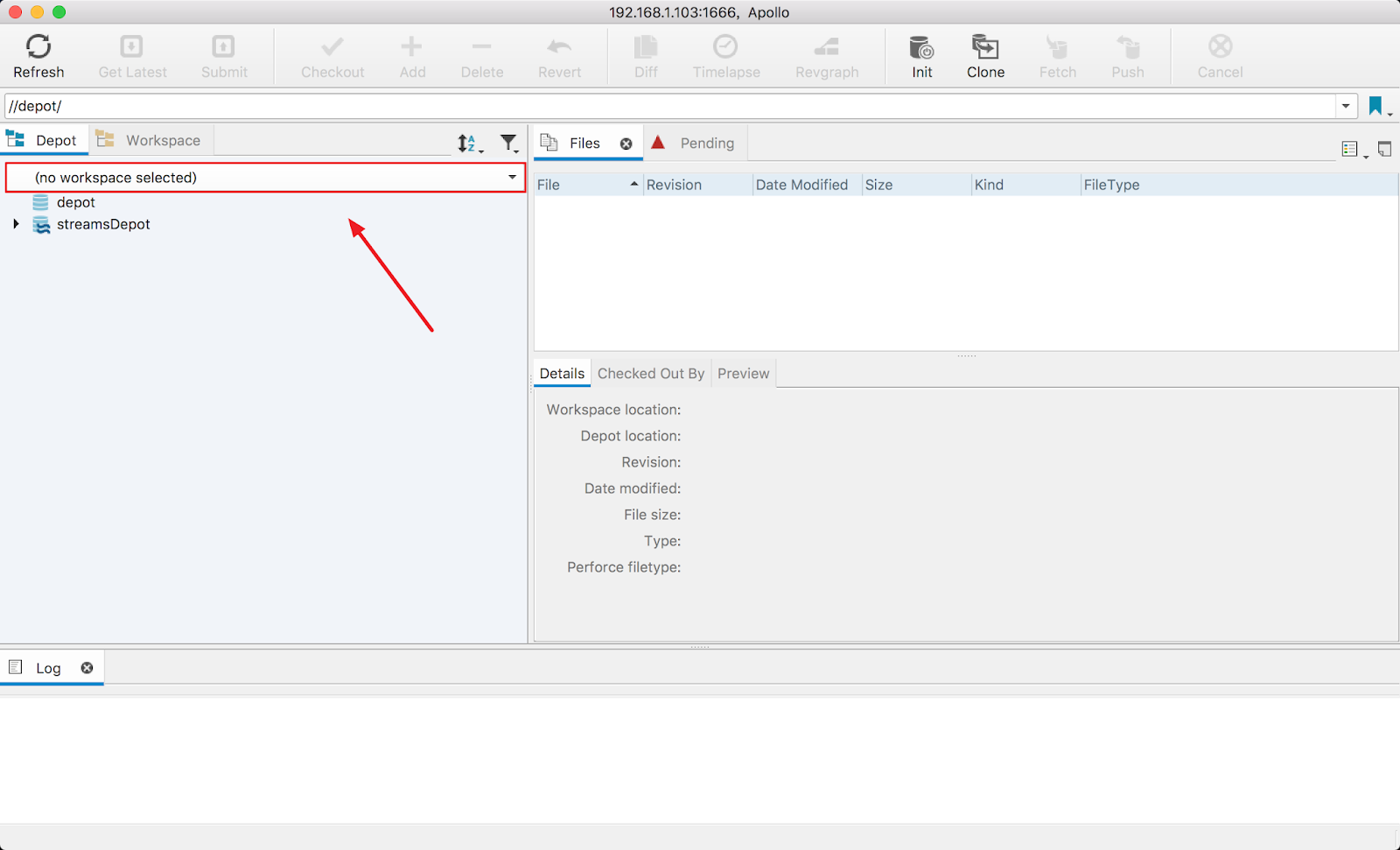Open the address bar history dropdown arrow

(x=1346, y=106)
